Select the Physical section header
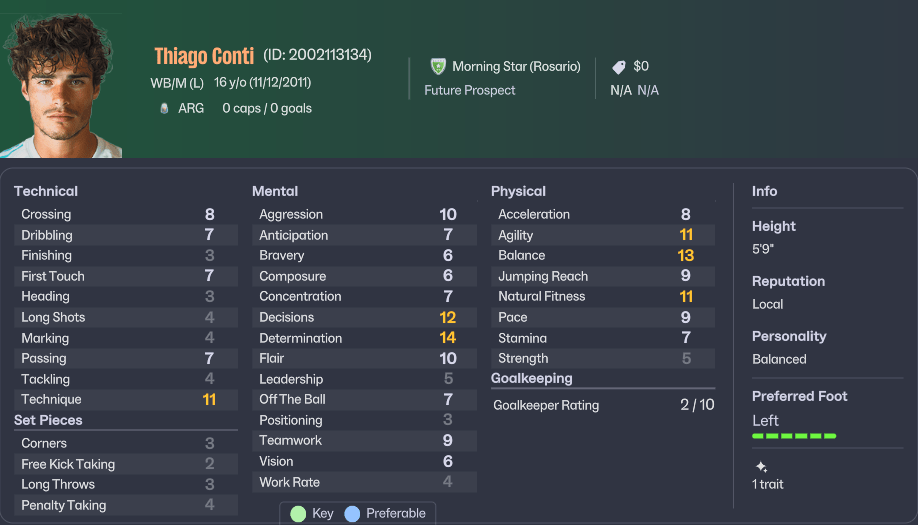Viewport: 918px width, 525px height. pyautogui.click(x=518, y=191)
